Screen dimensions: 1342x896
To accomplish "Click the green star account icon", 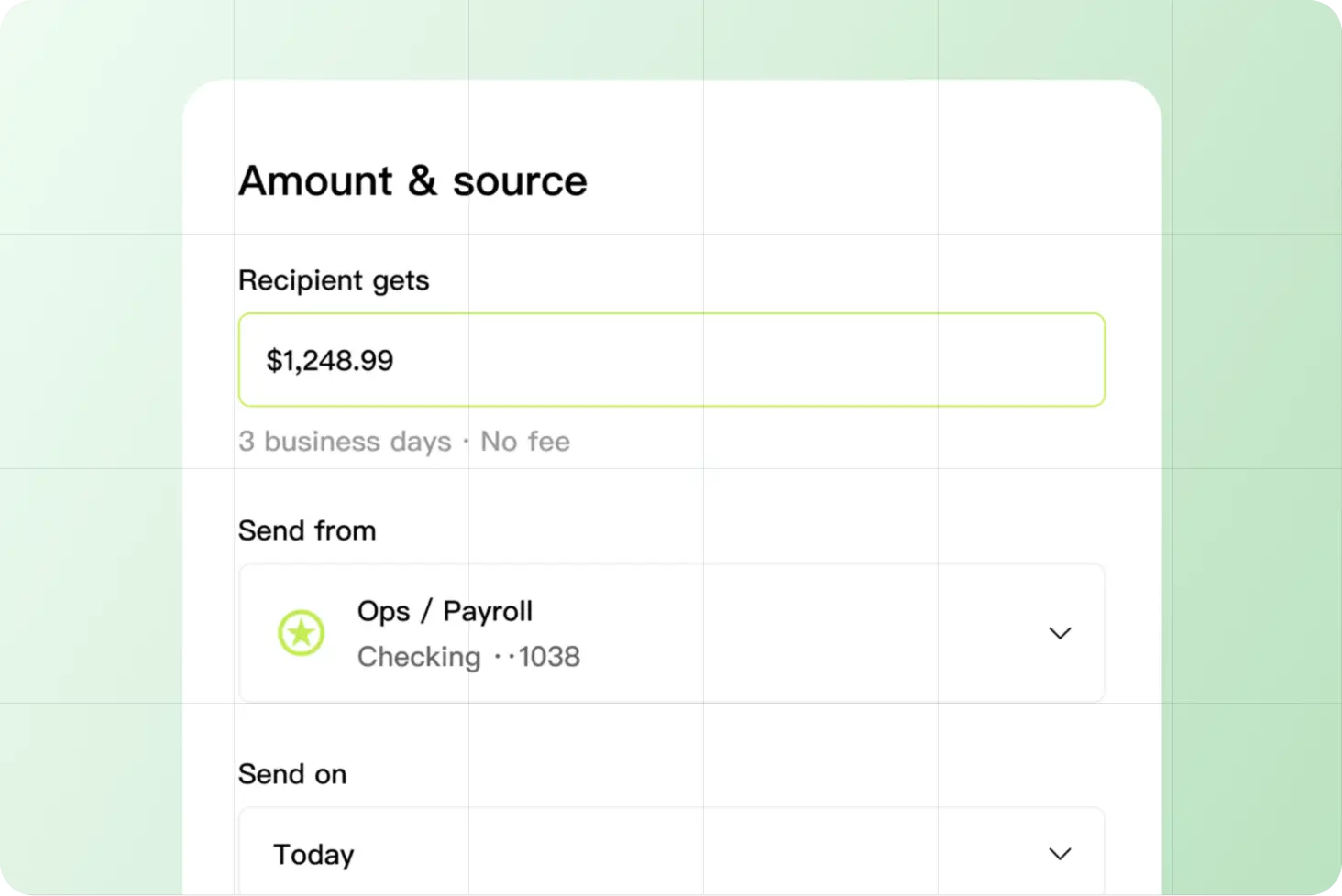I will (x=301, y=633).
